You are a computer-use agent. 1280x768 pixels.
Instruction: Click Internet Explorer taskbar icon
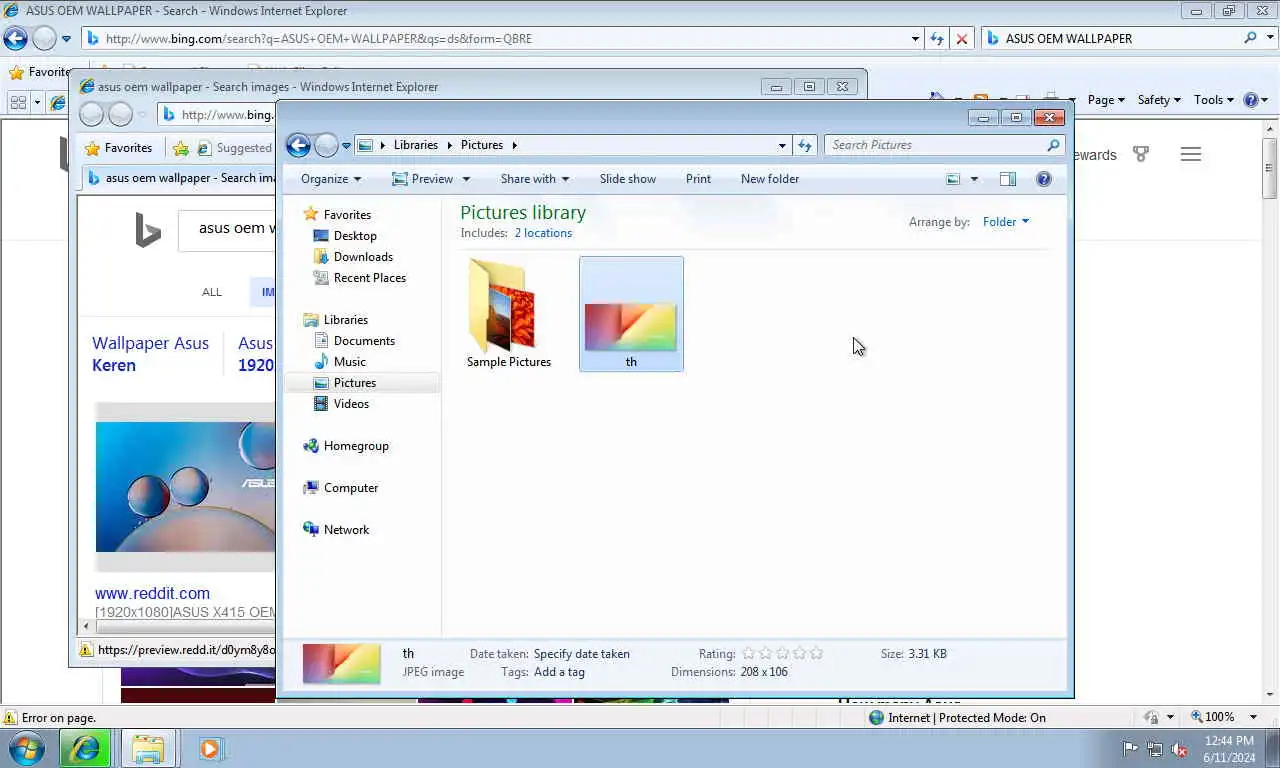click(x=85, y=749)
